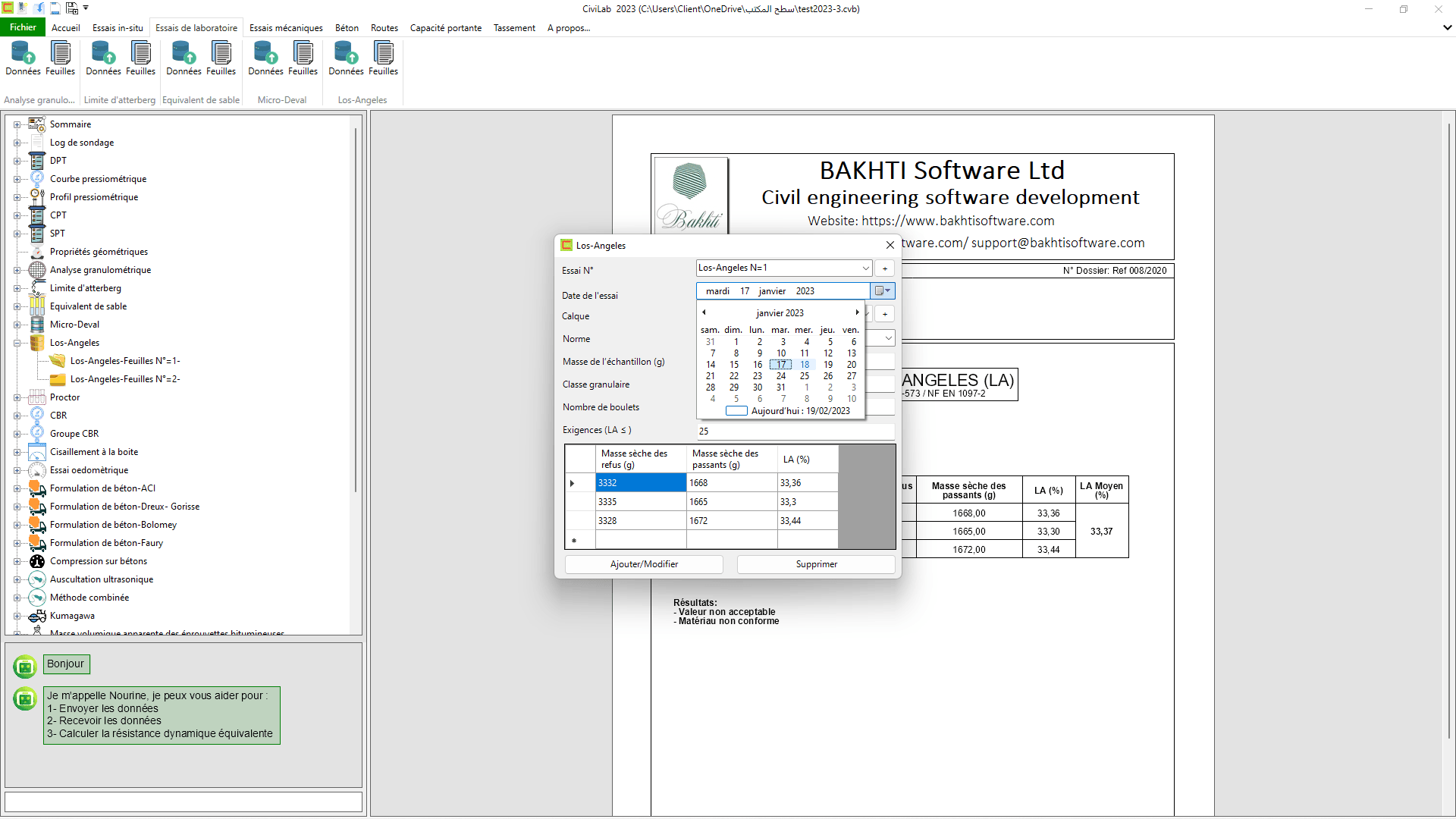Open A propos... tab

(x=569, y=28)
